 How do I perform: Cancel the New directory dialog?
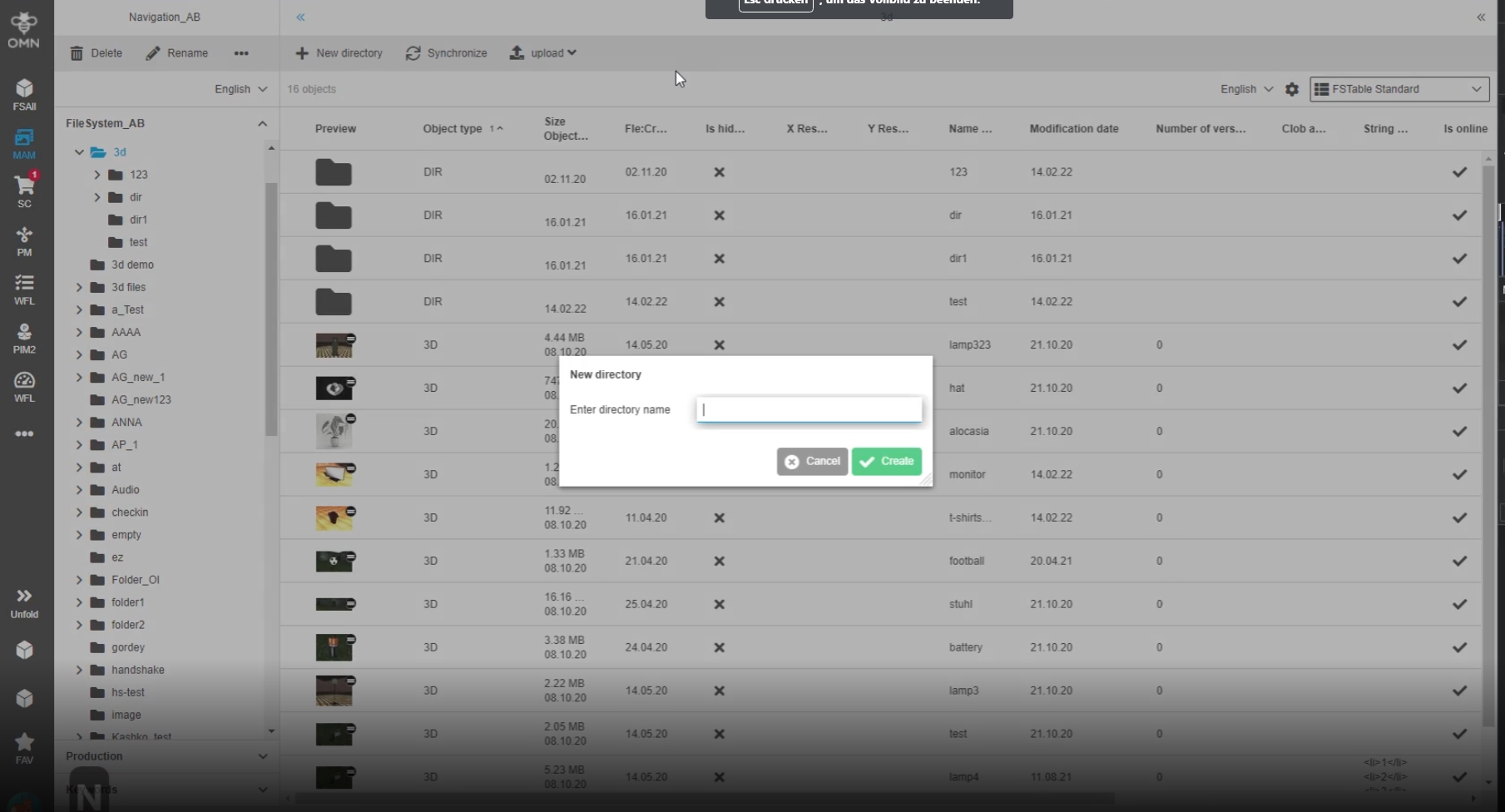tap(812, 462)
